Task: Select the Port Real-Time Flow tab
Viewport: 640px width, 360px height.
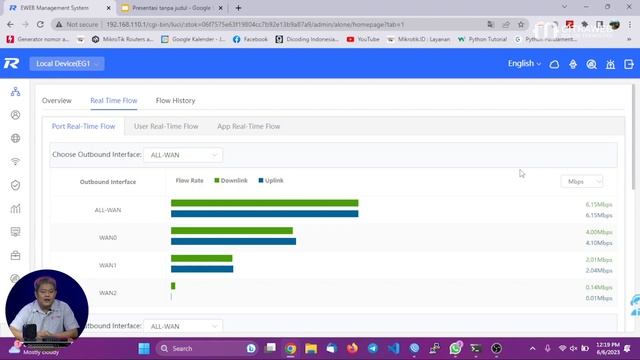Action: pyautogui.click(x=83, y=127)
